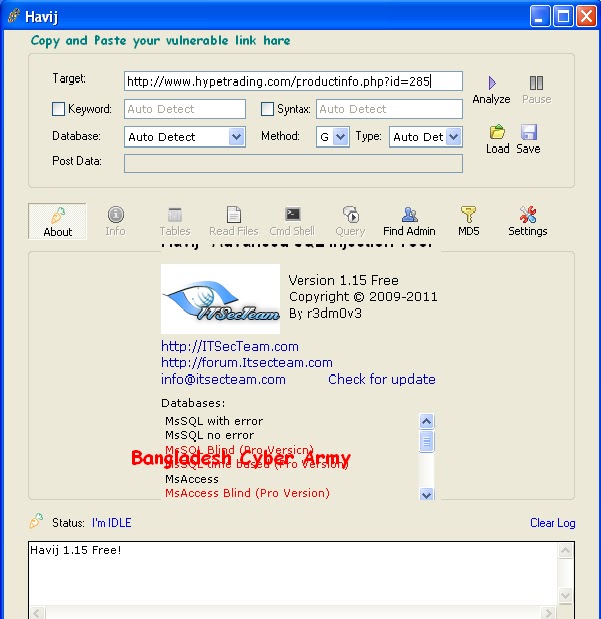Open the Find Admin icon
Screen dimensions: 601x619
click(x=409, y=215)
